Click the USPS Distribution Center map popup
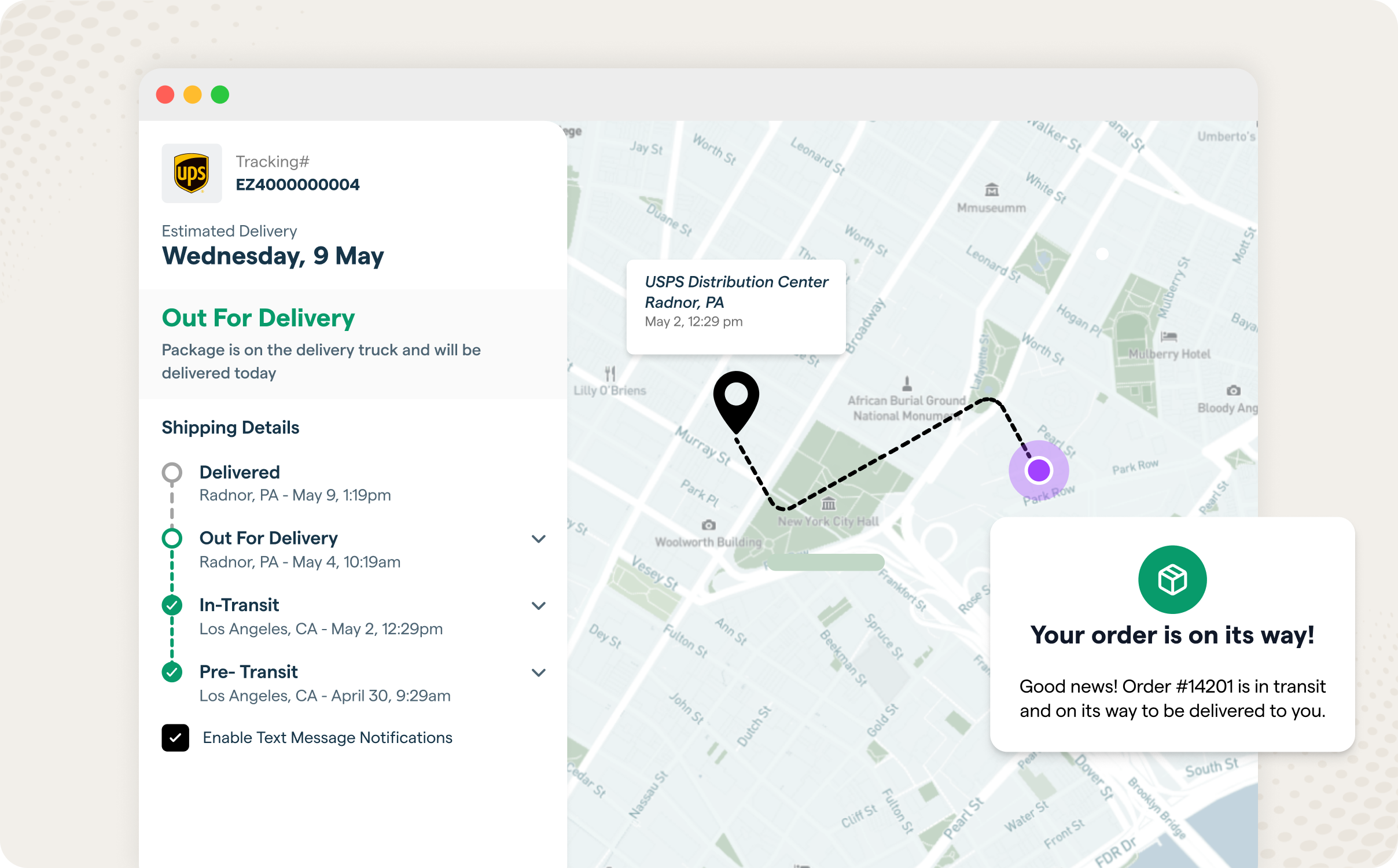This screenshot has height=868, width=1398. point(736,307)
